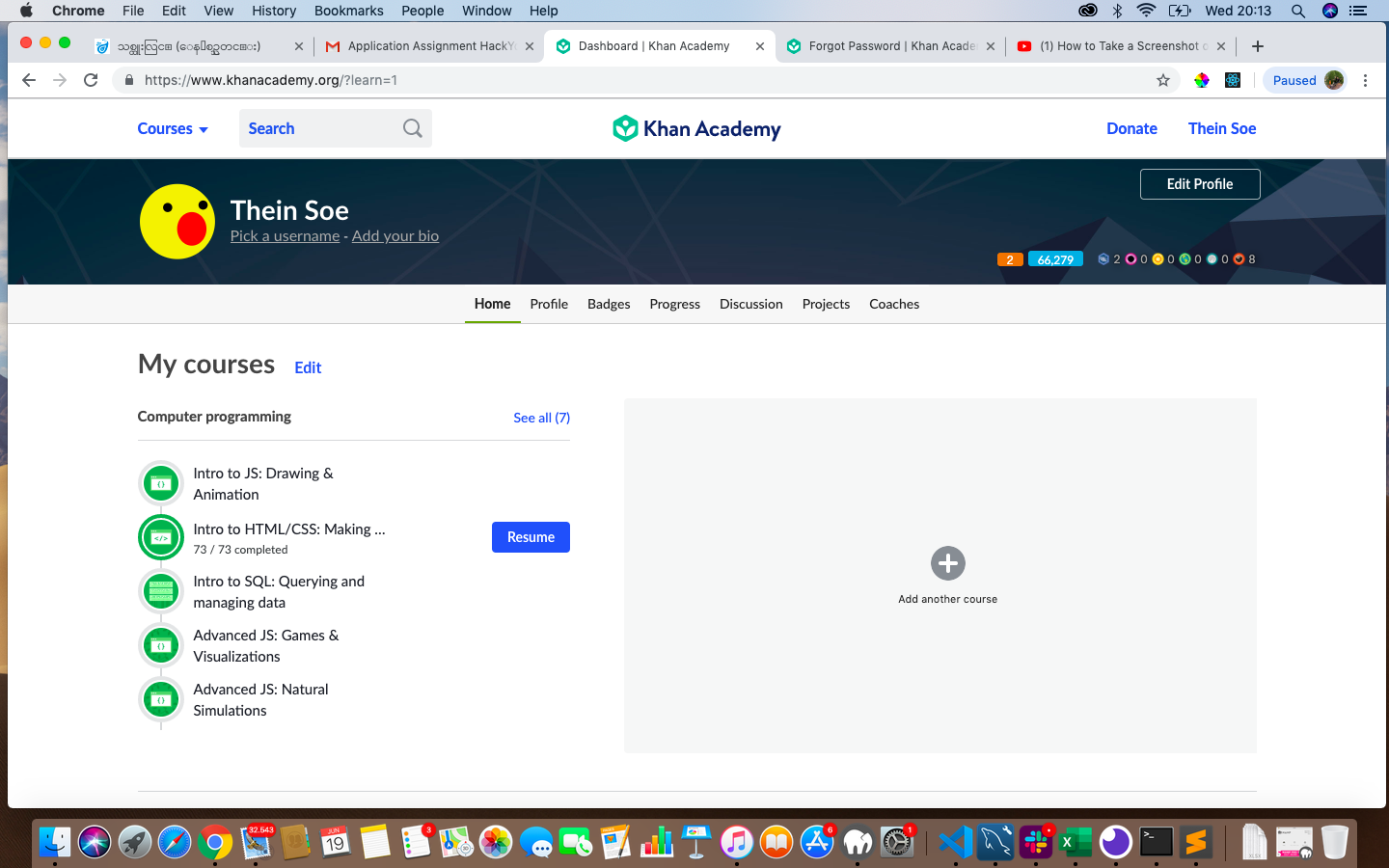Click Add your bio link
The width and height of the screenshot is (1389, 868).
tap(395, 236)
